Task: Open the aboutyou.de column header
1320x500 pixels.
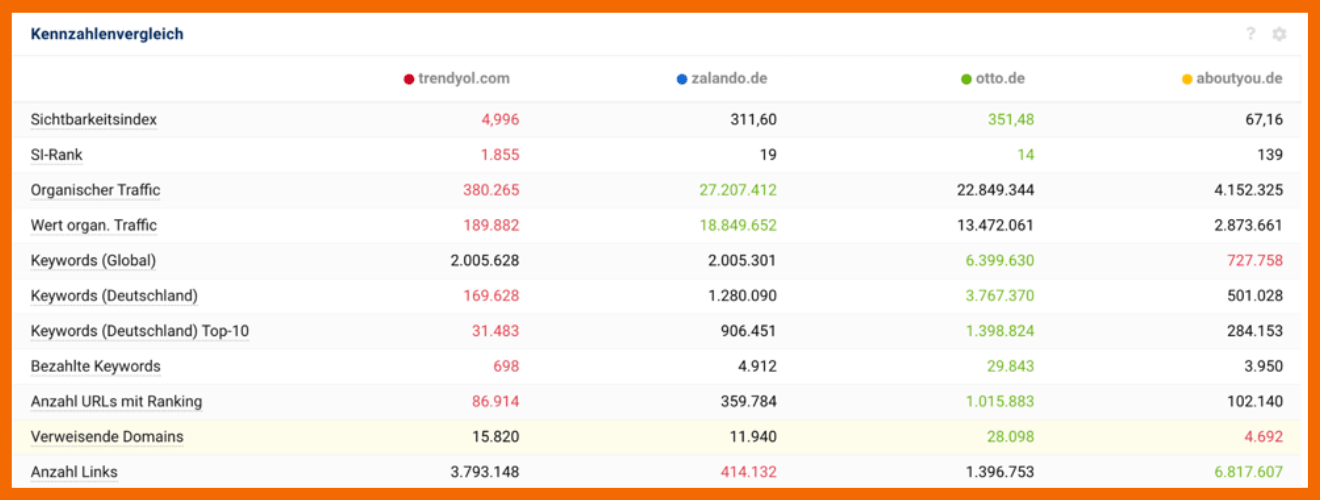Action: [x=1239, y=79]
